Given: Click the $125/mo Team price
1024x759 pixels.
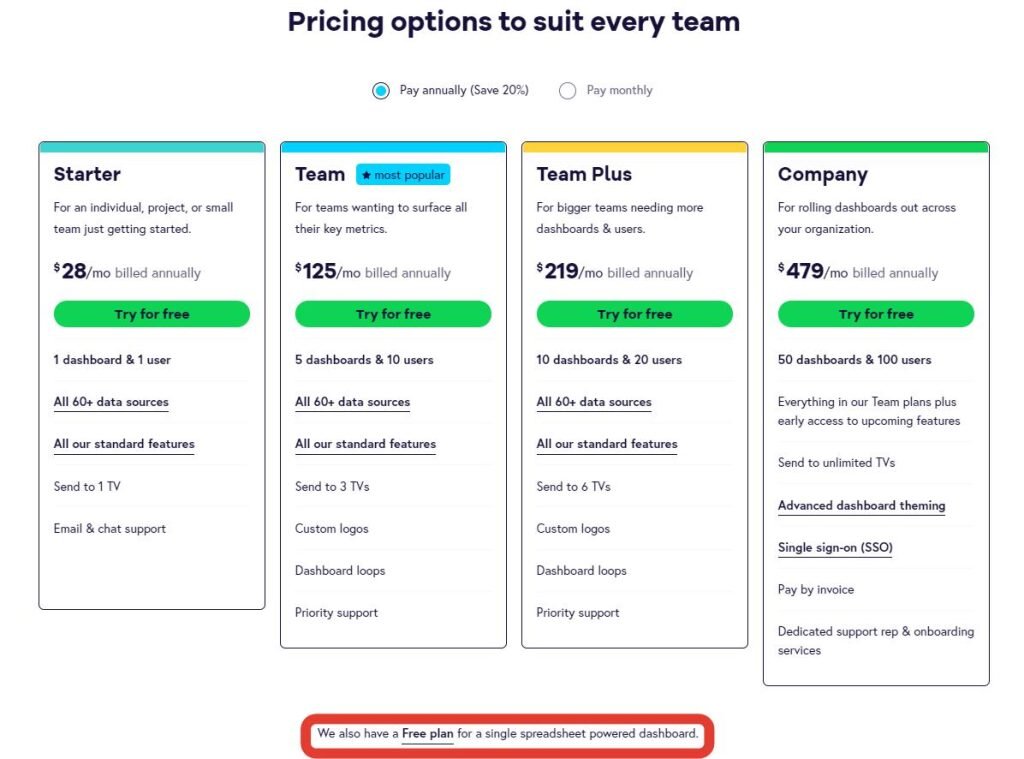Looking at the screenshot, I should pos(328,271).
